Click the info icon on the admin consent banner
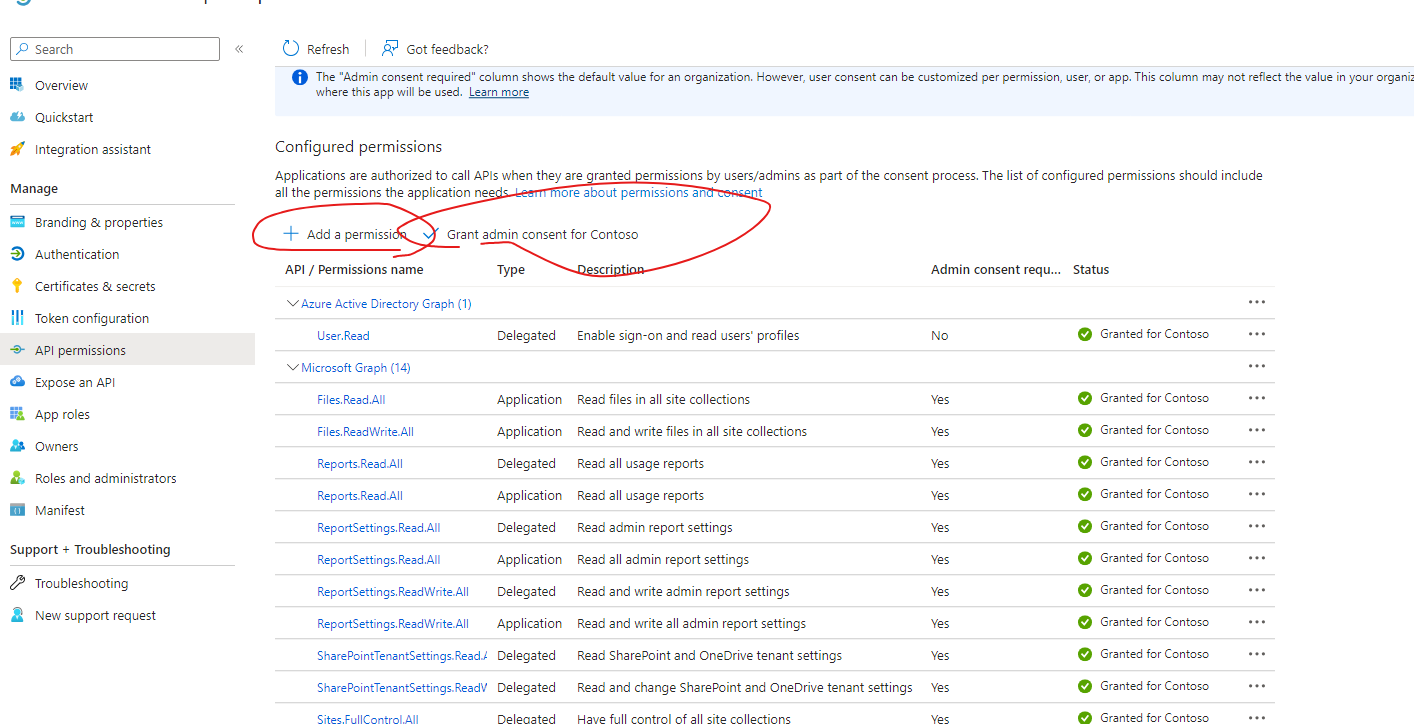The width and height of the screenshot is (1414, 724). (299, 76)
